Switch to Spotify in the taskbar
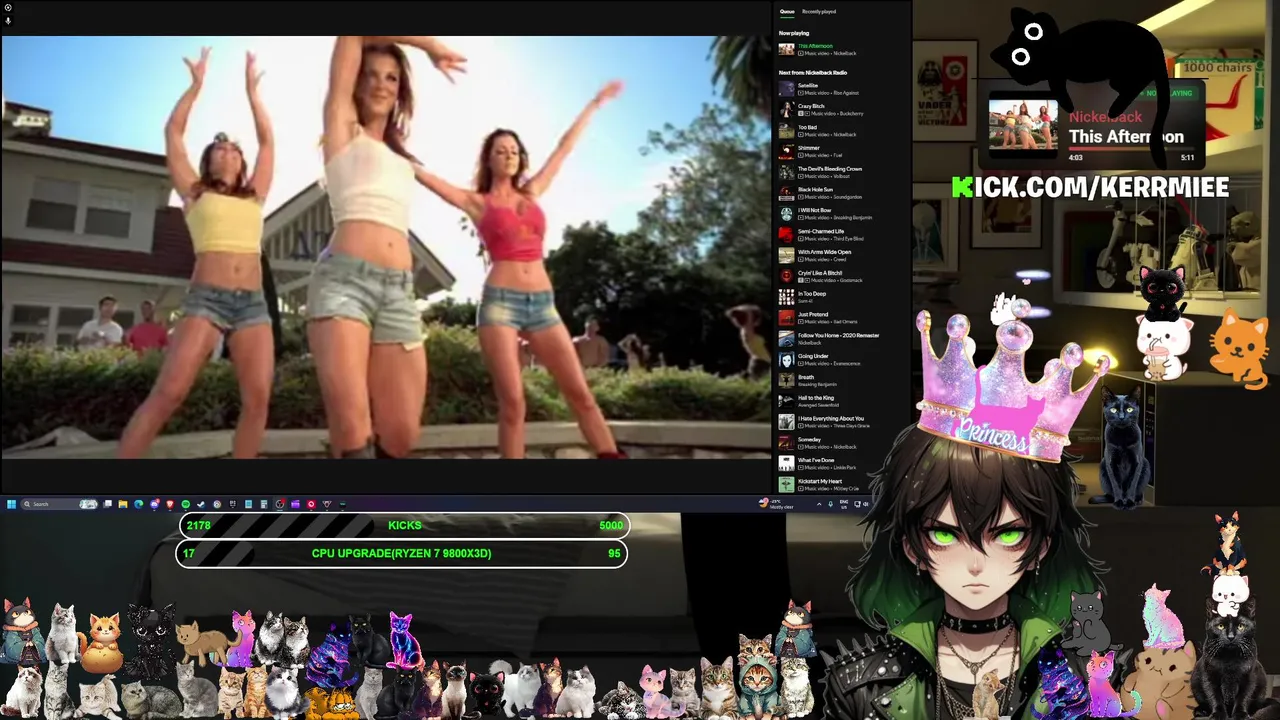This screenshot has height=720, width=1280. tap(185, 504)
